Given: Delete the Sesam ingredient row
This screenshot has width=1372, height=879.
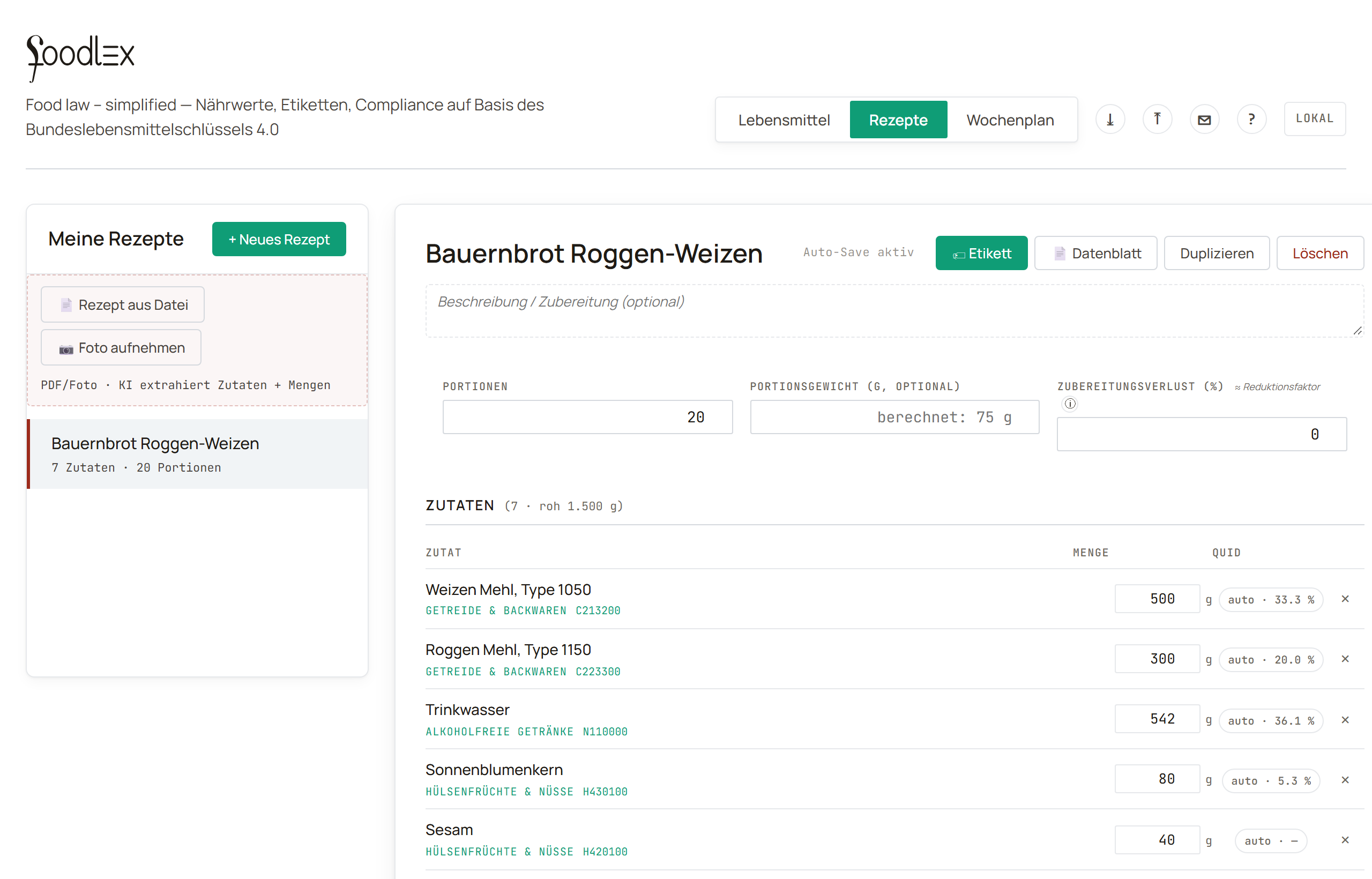Looking at the screenshot, I should pos(1345,840).
